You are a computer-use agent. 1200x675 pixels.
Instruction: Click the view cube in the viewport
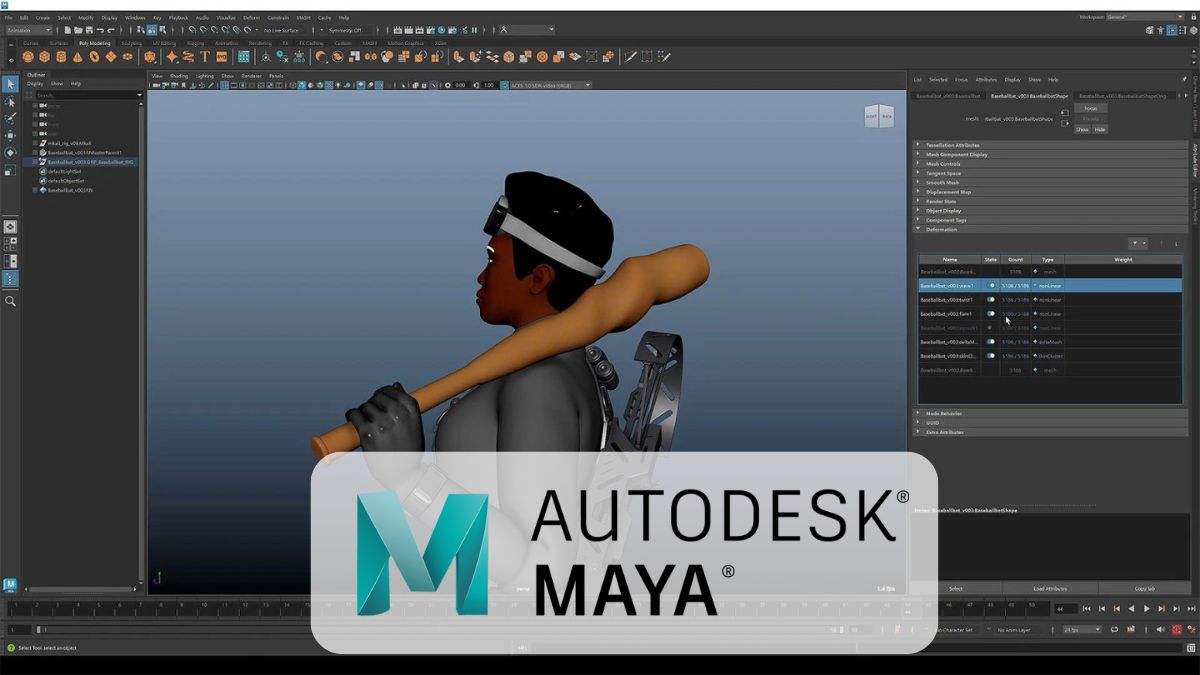point(878,116)
